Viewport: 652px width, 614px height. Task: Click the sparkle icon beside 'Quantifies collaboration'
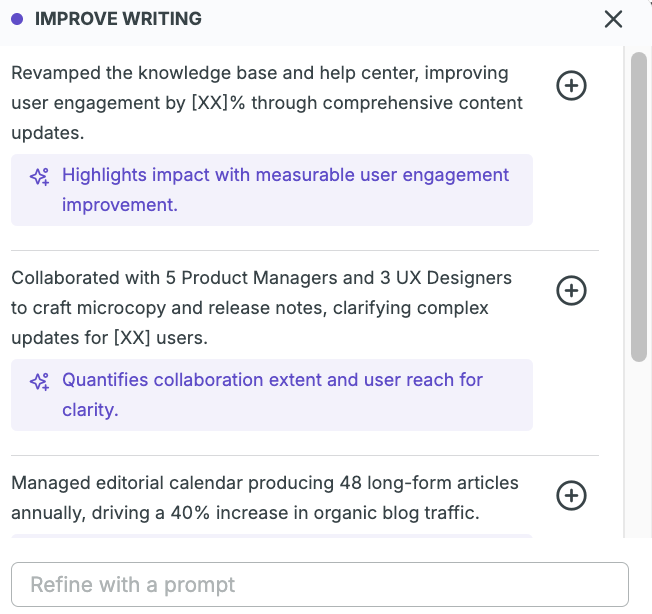(40, 382)
